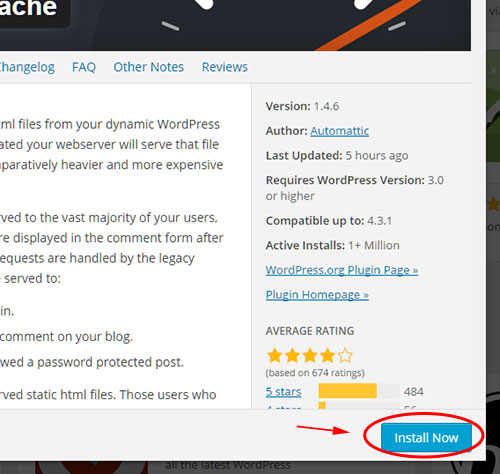Click the dimmed star behind the modal edge

(x=494, y=204)
